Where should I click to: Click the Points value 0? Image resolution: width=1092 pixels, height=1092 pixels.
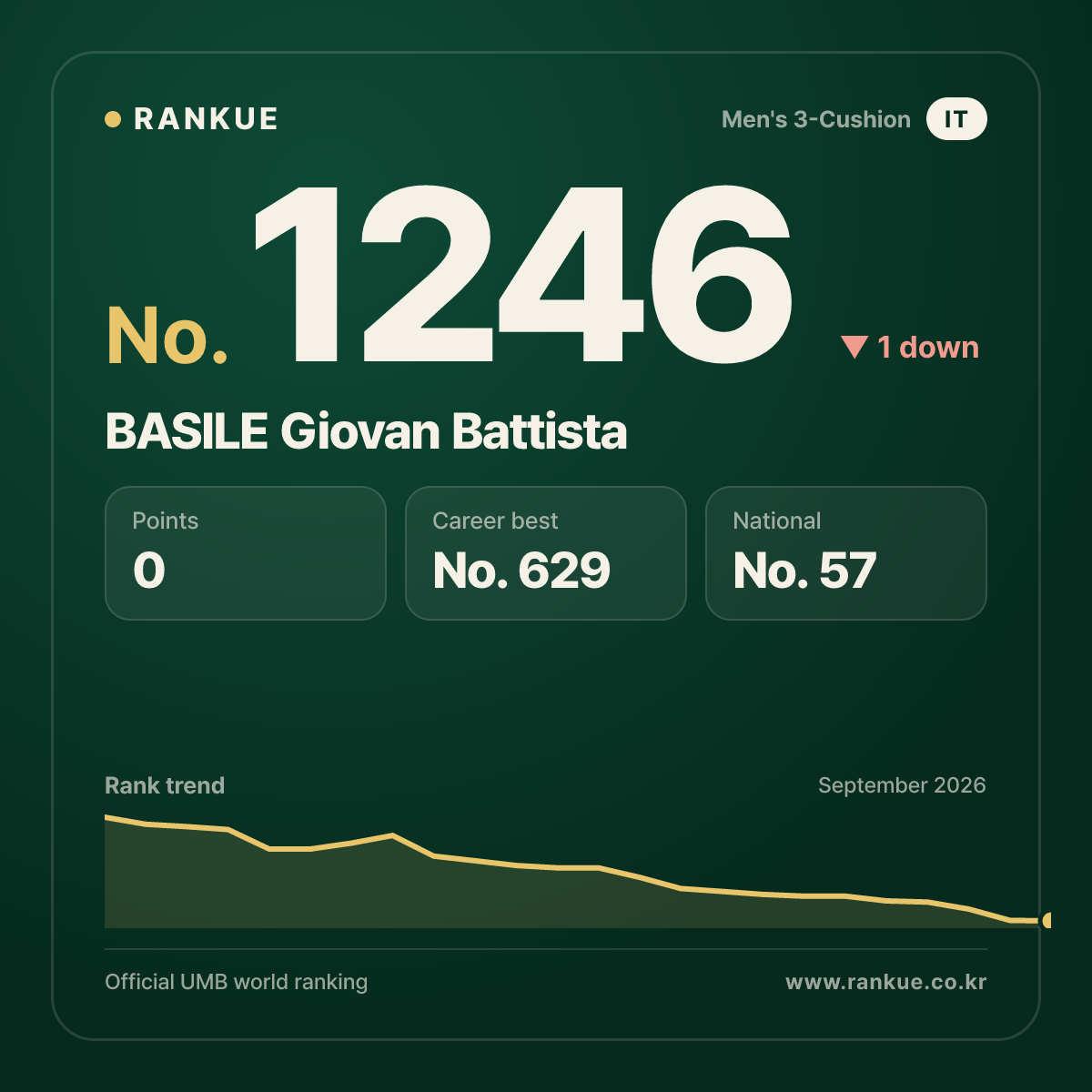coord(149,571)
